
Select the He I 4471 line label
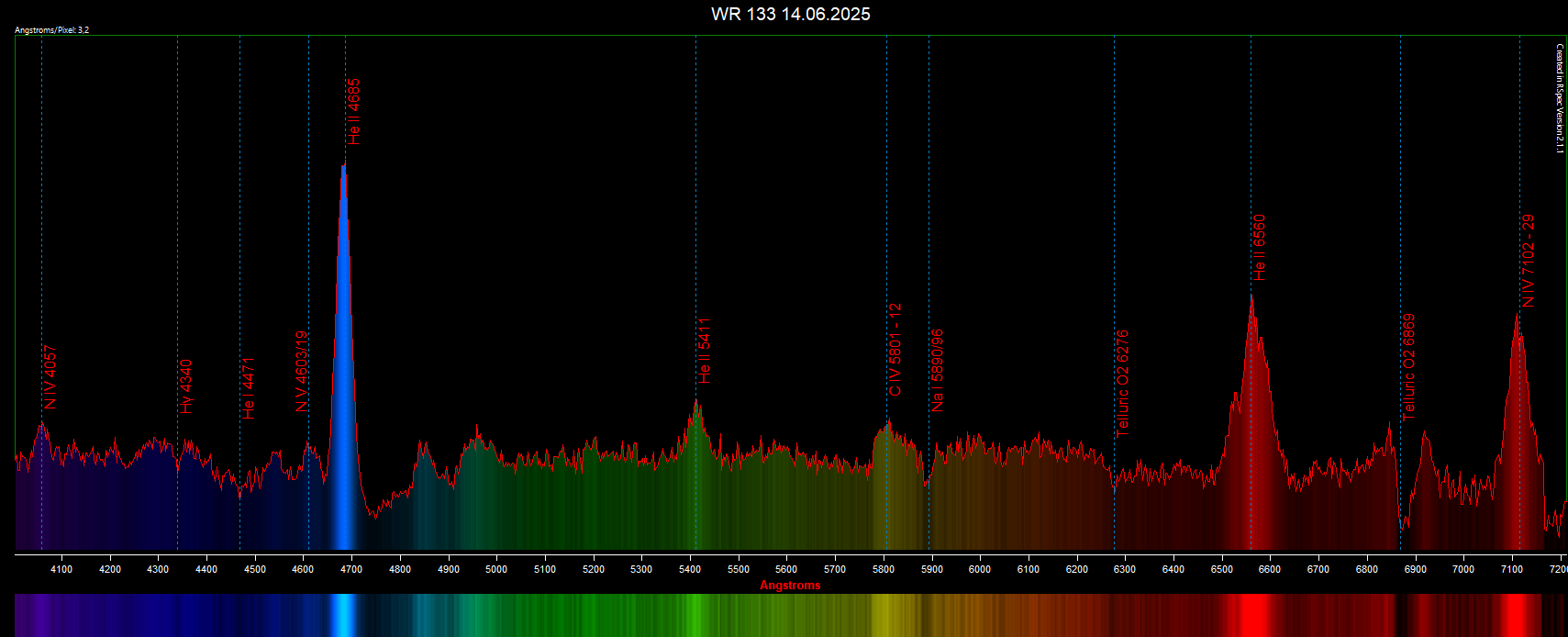(249, 388)
